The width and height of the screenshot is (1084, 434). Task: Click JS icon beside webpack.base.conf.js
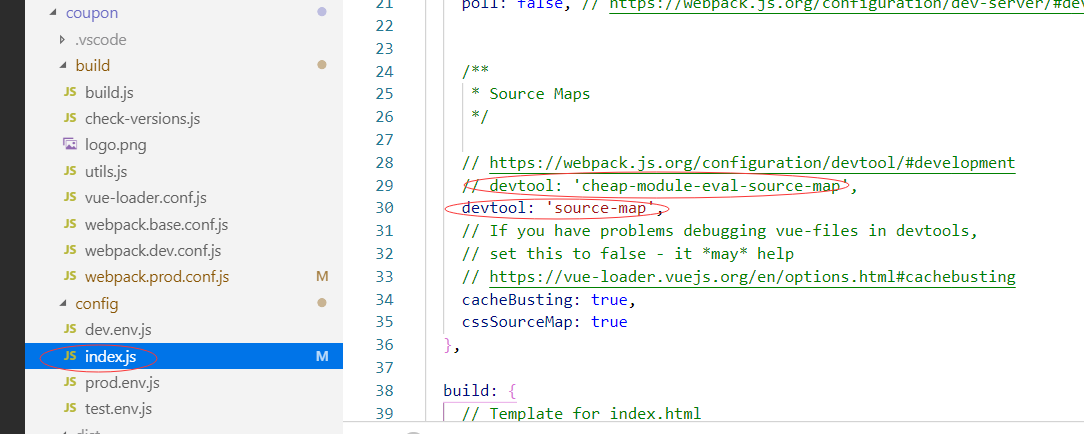(70, 224)
